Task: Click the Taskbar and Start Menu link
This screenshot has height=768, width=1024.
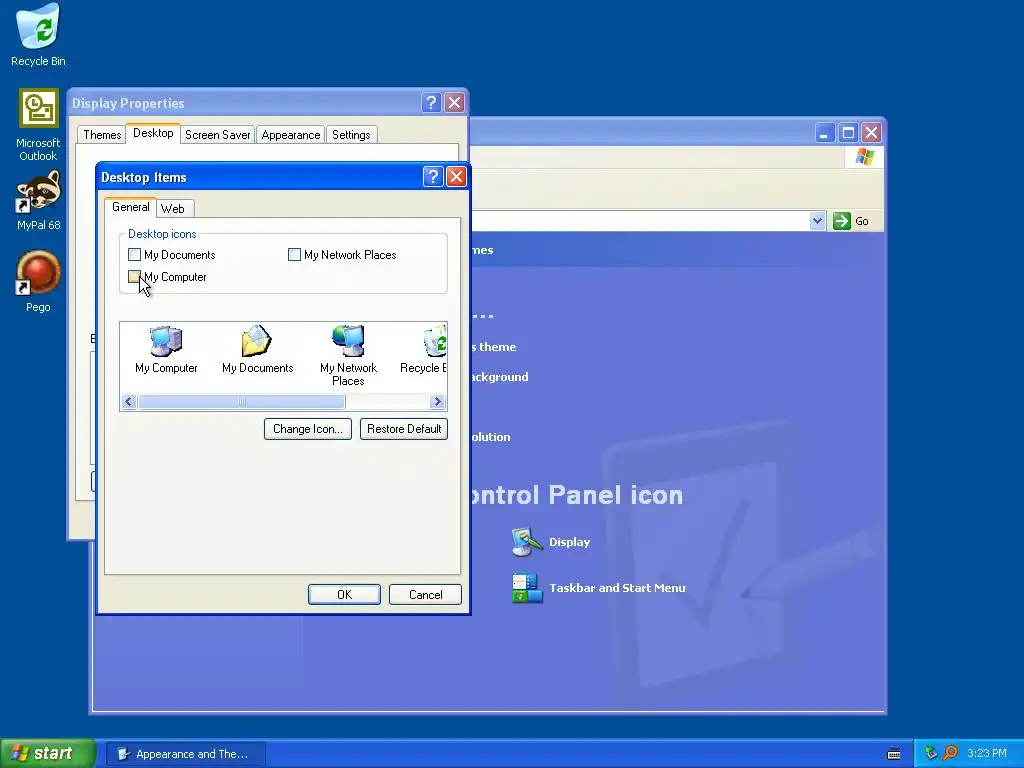Action: (617, 588)
